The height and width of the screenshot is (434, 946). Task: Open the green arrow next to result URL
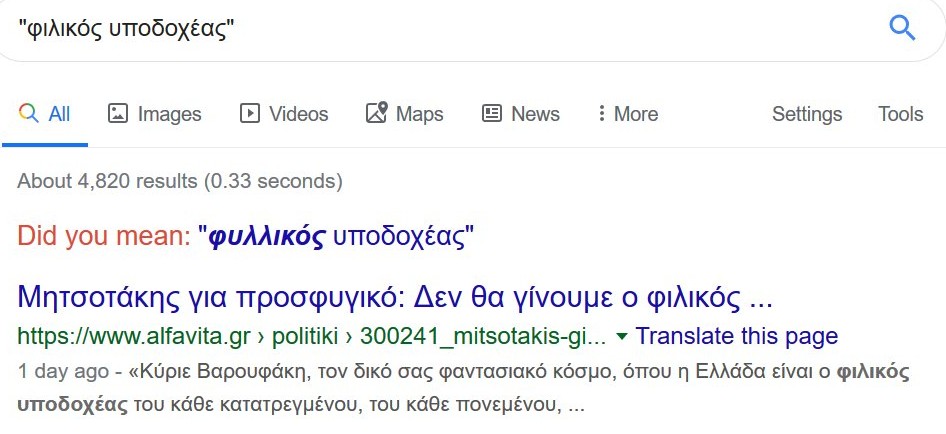click(x=622, y=335)
